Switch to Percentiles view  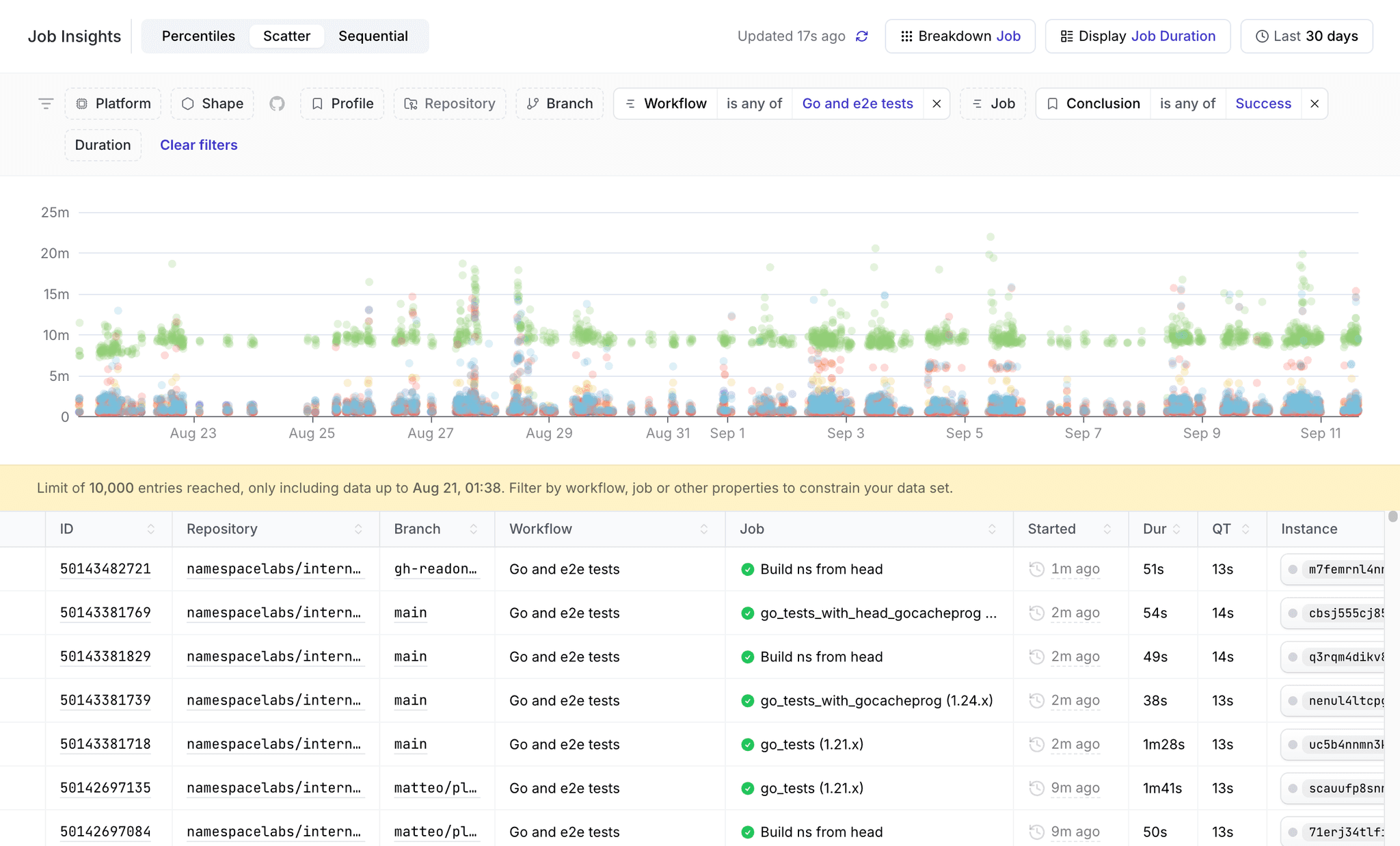[x=198, y=36]
